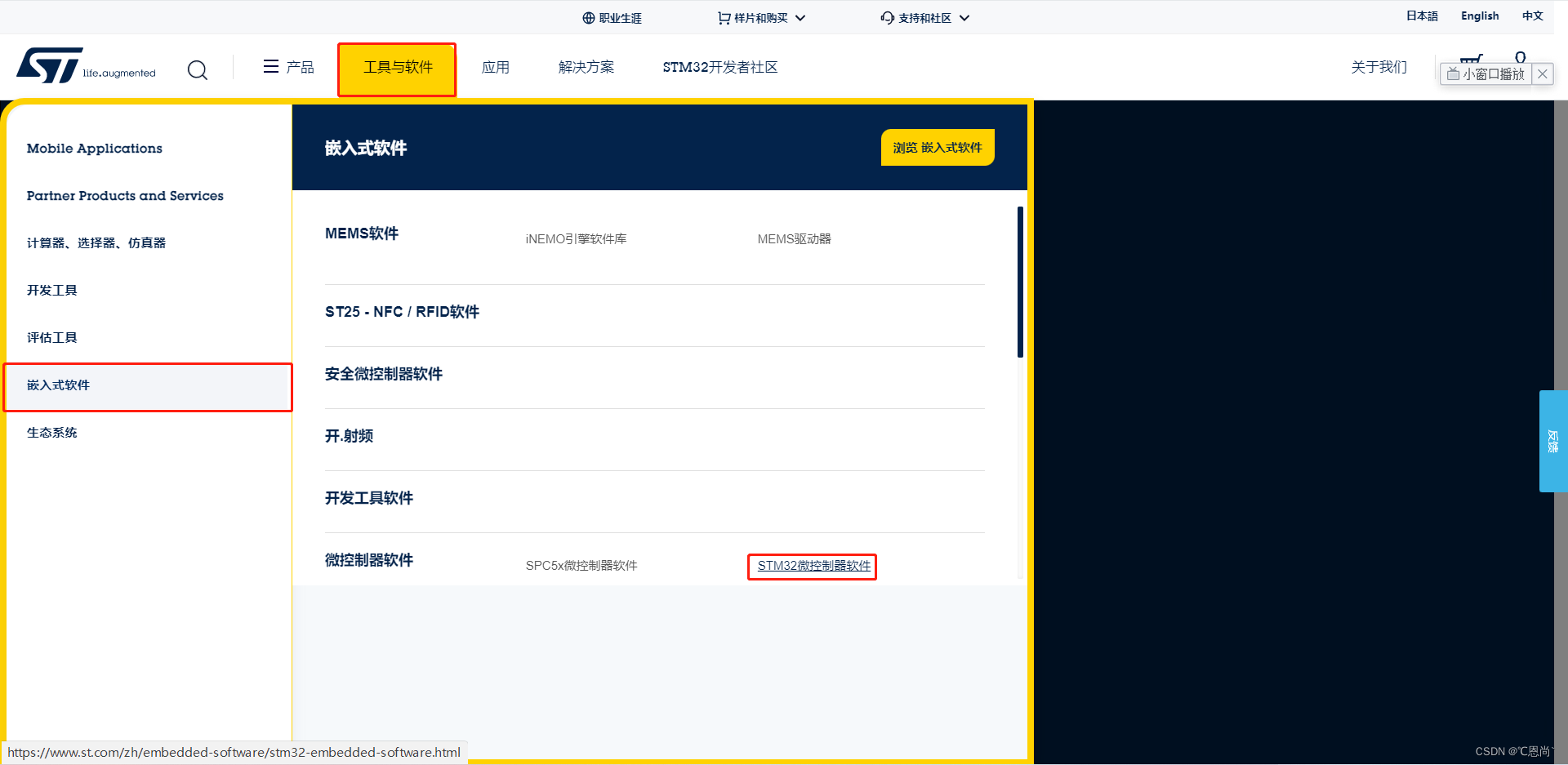Switch language to English
Viewport: 1568px width, 765px height.
point(1480,16)
